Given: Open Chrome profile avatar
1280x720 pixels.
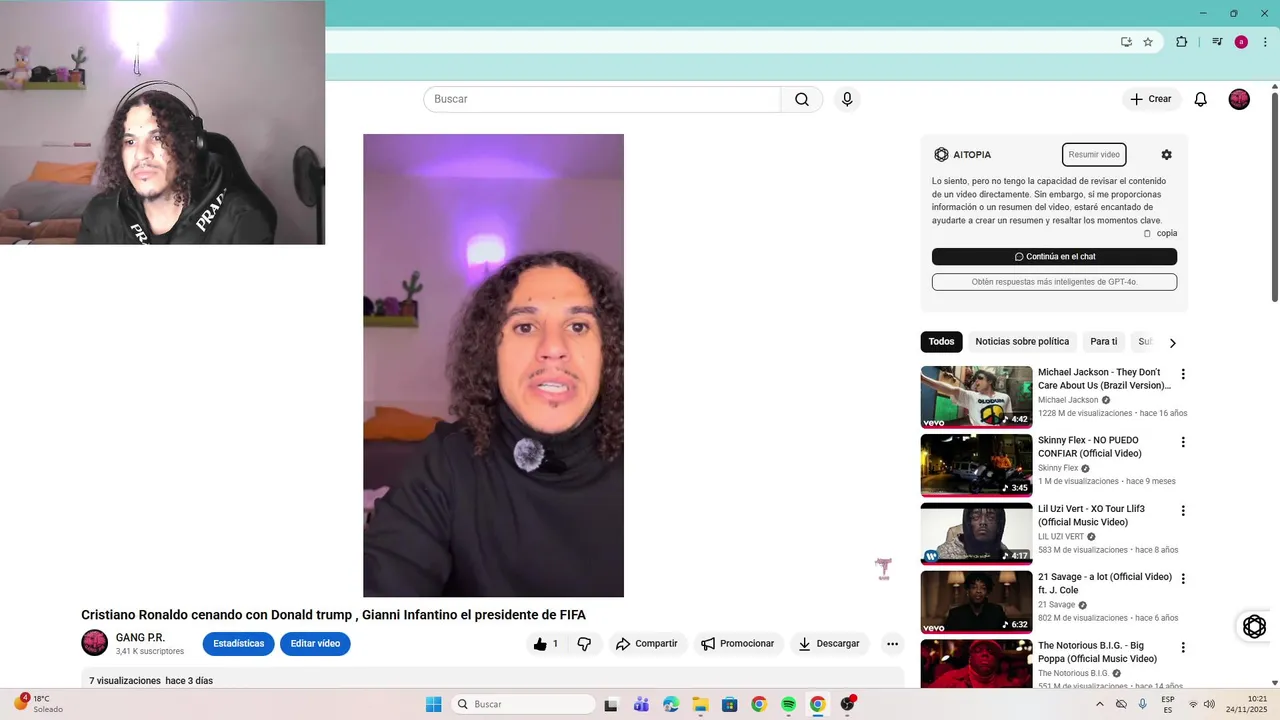Looking at the screenshot, I should coord(1241,42).
